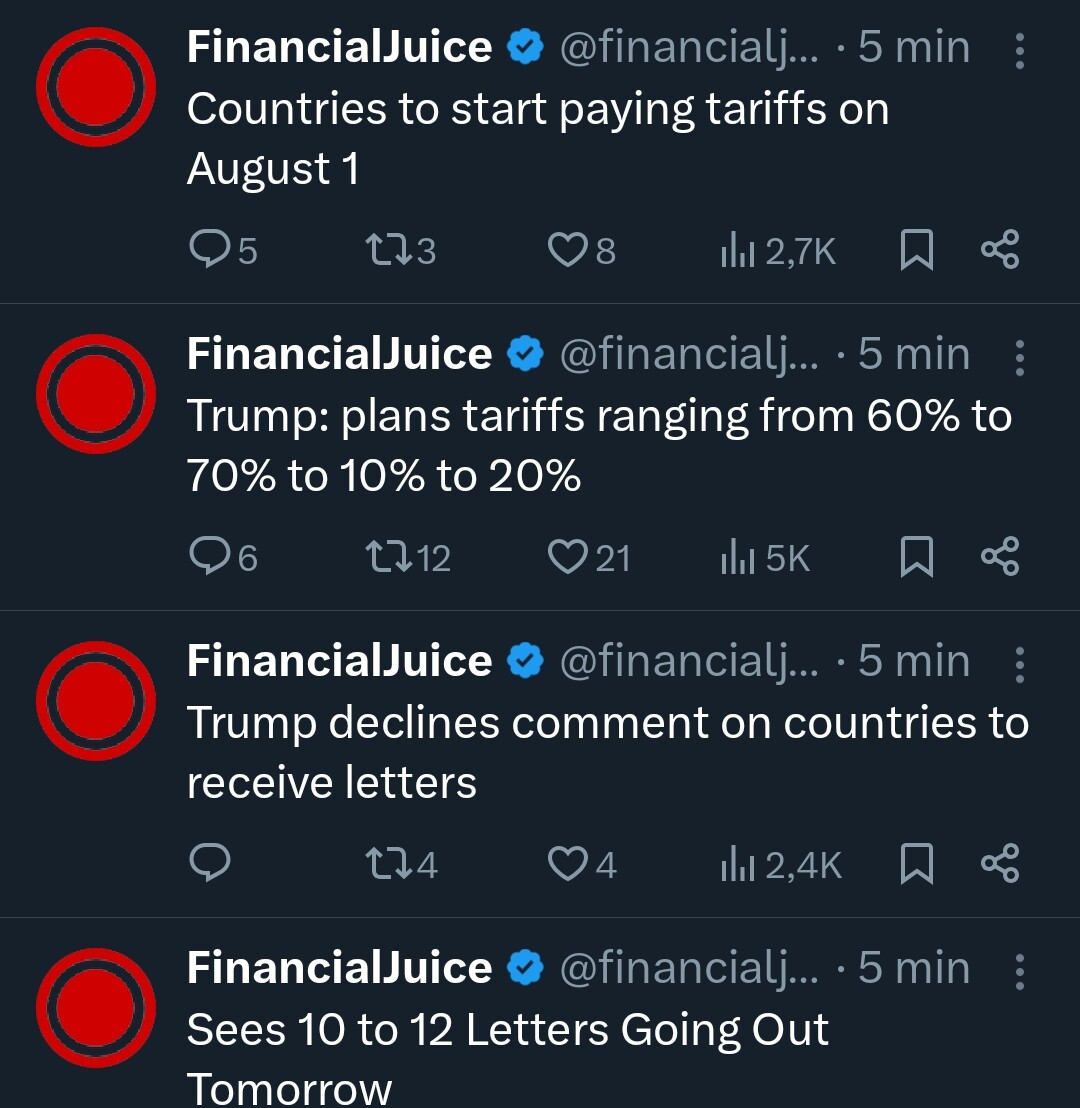The width and height of the screenshot is (1080, 1108).
Task: Tap the @financialj handle on the last tweet
Action: [x=688, y=969]
